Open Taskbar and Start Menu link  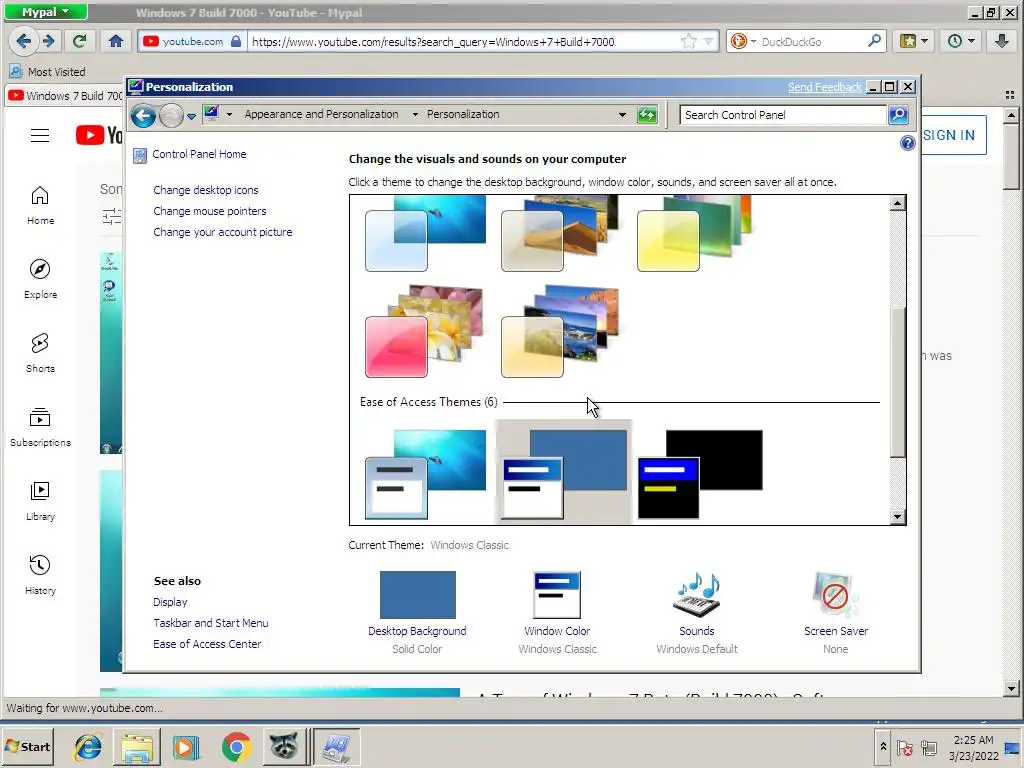click(210, 623)
